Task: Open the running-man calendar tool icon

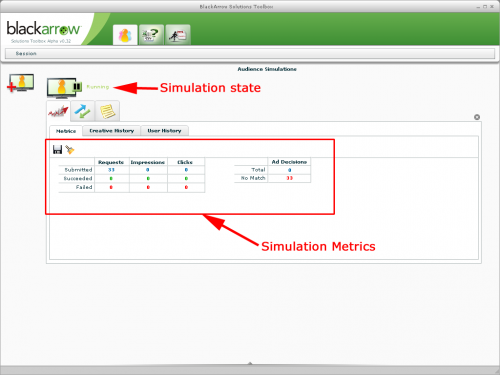Action: tap(178, 35)
